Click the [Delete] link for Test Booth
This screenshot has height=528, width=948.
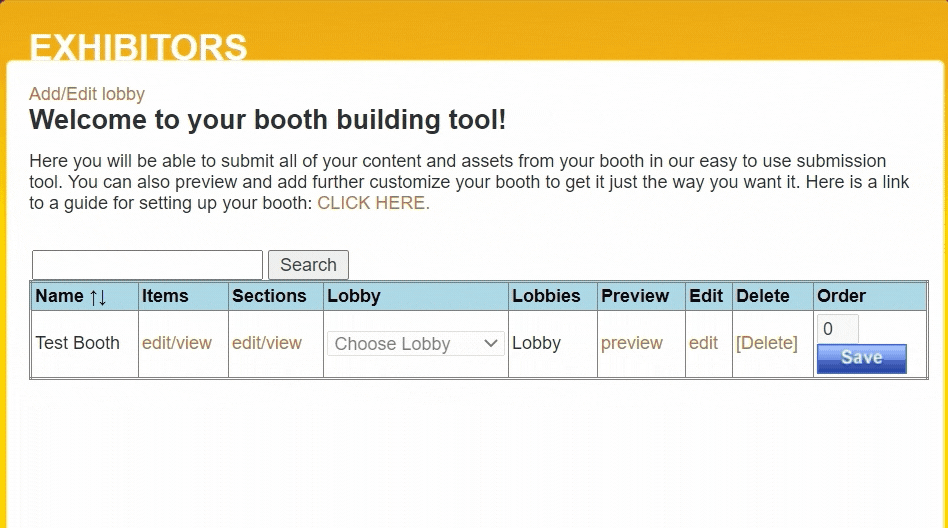[x=767, y=343]
